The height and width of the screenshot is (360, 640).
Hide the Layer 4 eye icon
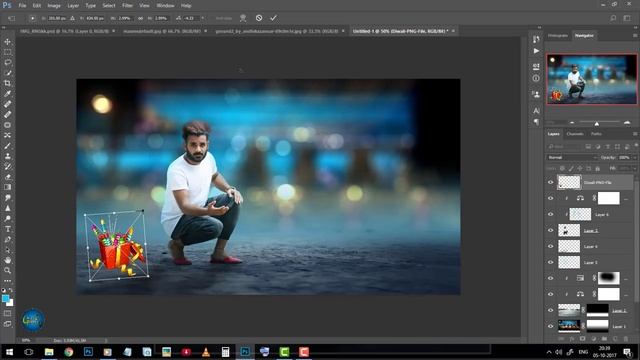pyautogui.click(x=550, y=247)
